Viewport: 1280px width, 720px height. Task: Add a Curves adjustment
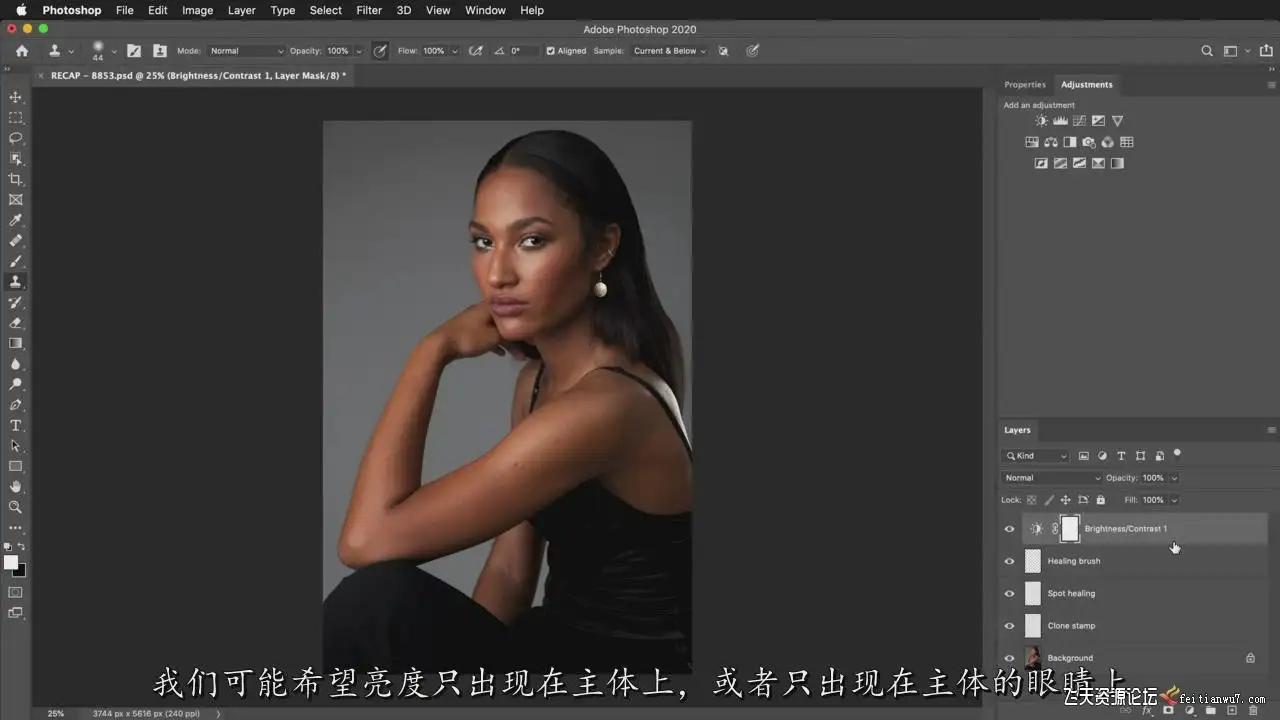1079,121
